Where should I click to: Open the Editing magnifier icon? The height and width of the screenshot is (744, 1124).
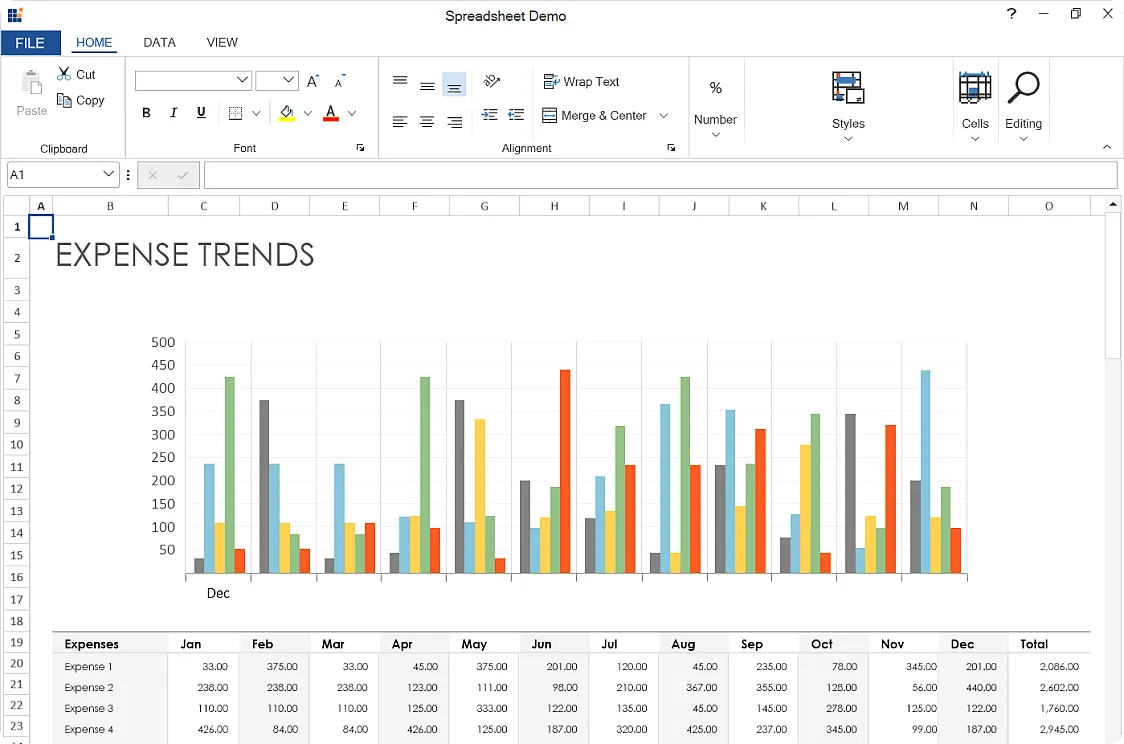[1023, 89]
